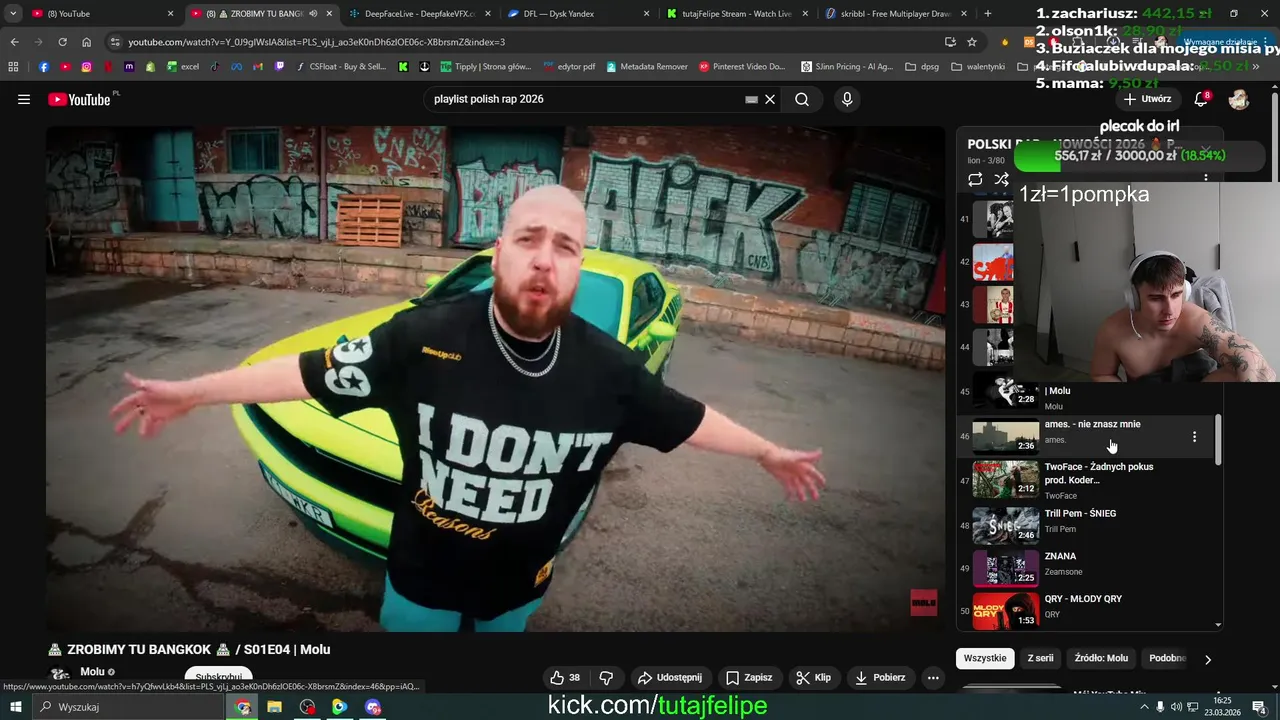Open the Metadata Remover bookmark
The height and width of the screenshot is (720, 1280).
646,67
